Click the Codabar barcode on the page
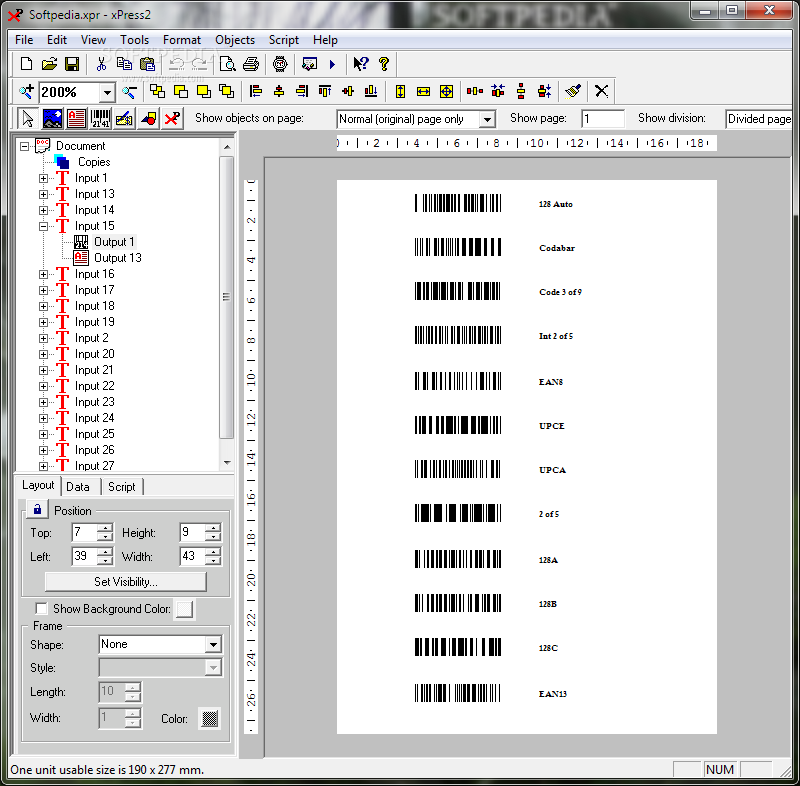This screenshot has width=800, height=786. [458, 247]
